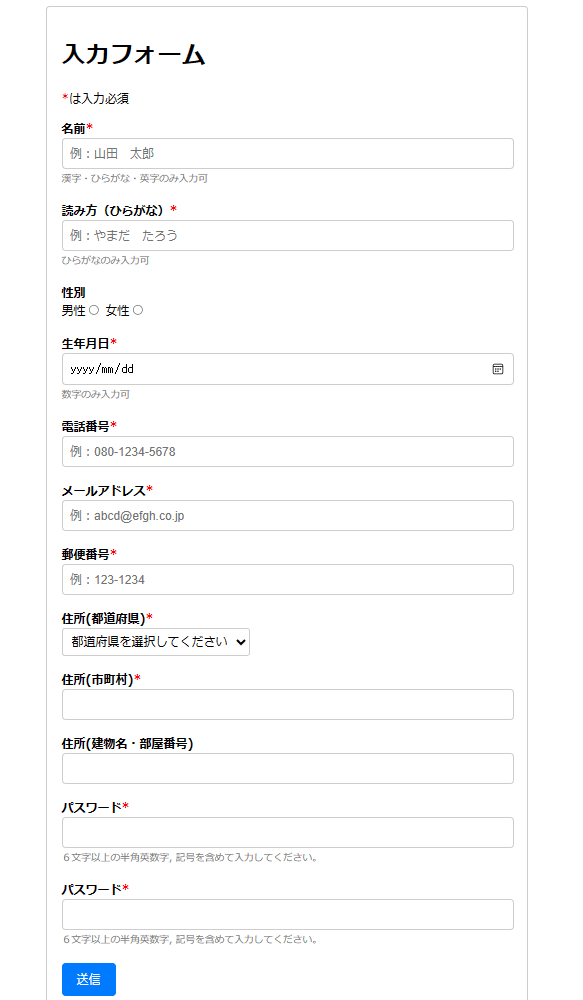Focus the メールアドレス input field
583x1000 pixels.
pos(288,515)
